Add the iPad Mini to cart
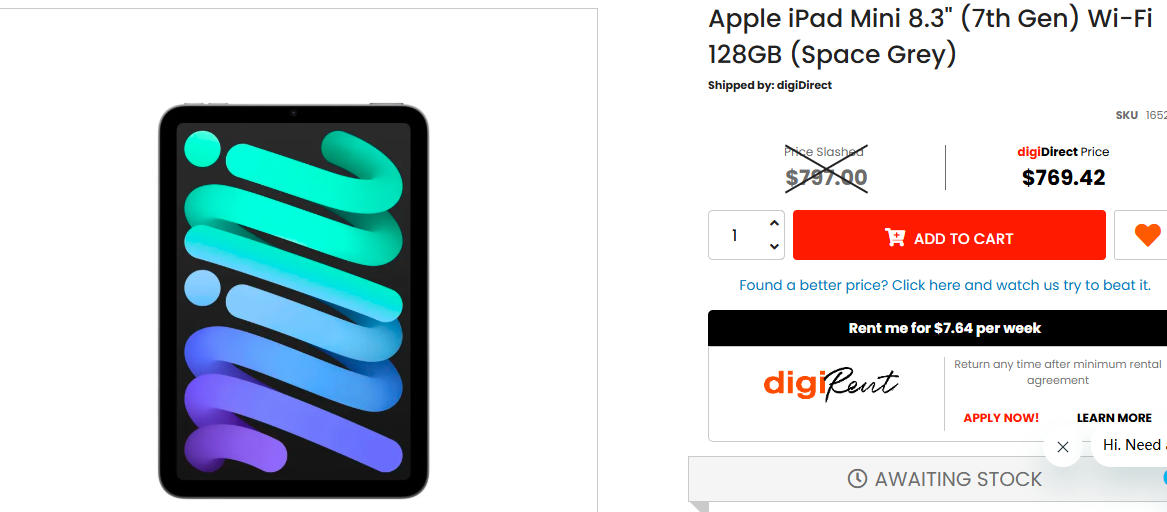This screenshot has height=512, width=1167. (949, 235)
